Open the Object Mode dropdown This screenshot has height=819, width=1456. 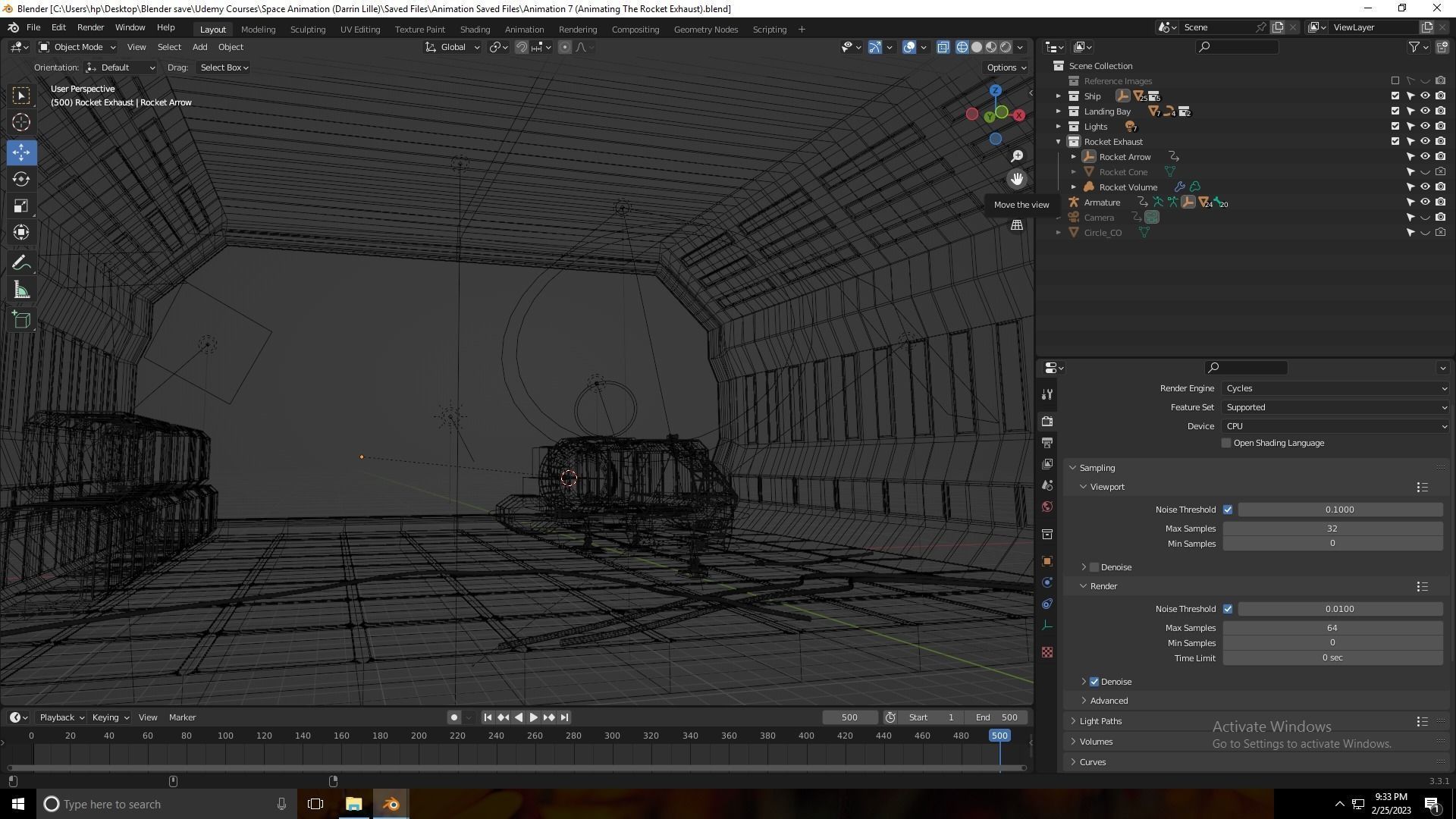pyautogui.click(x=77, y=47)
